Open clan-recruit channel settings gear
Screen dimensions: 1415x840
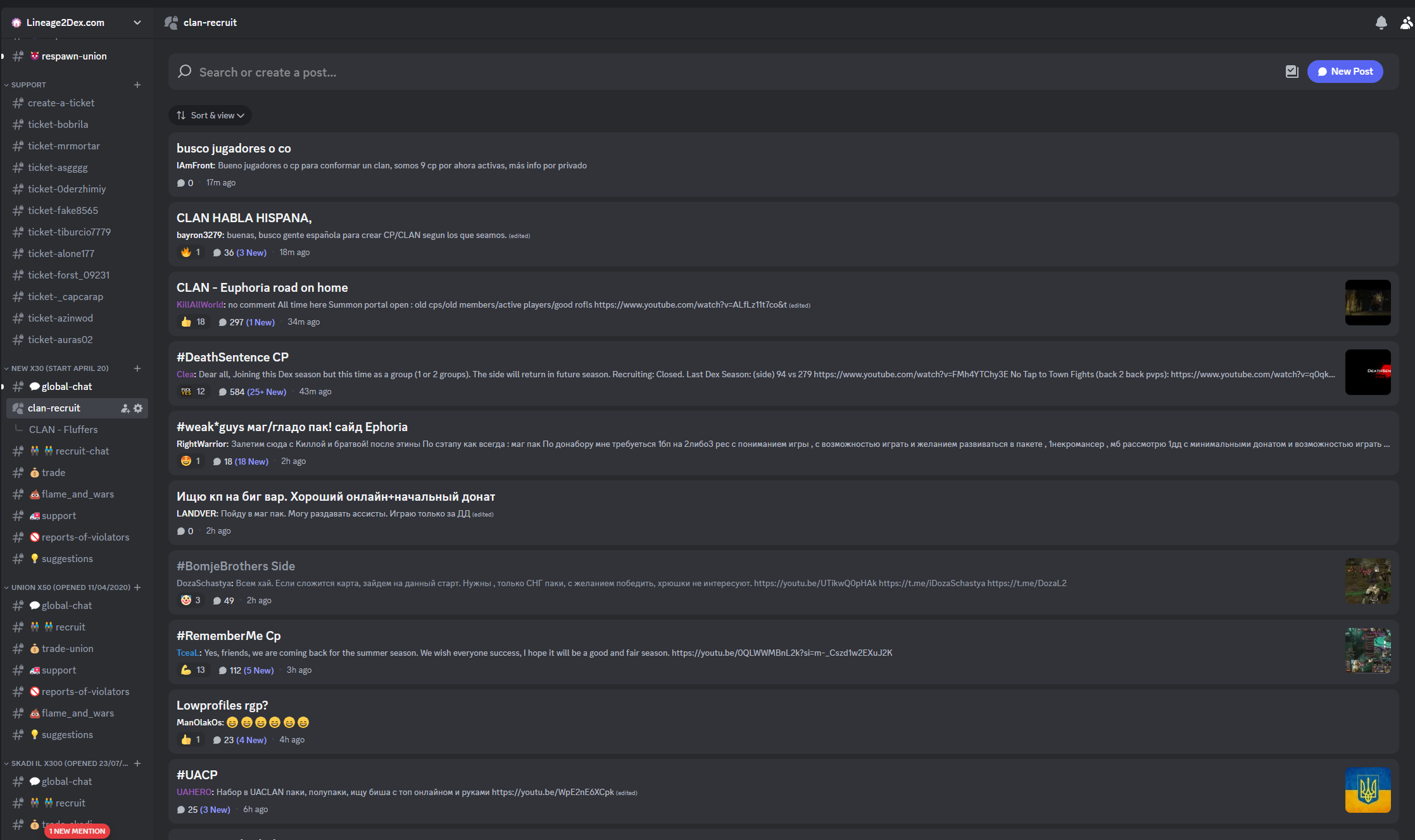pos(138,408)
